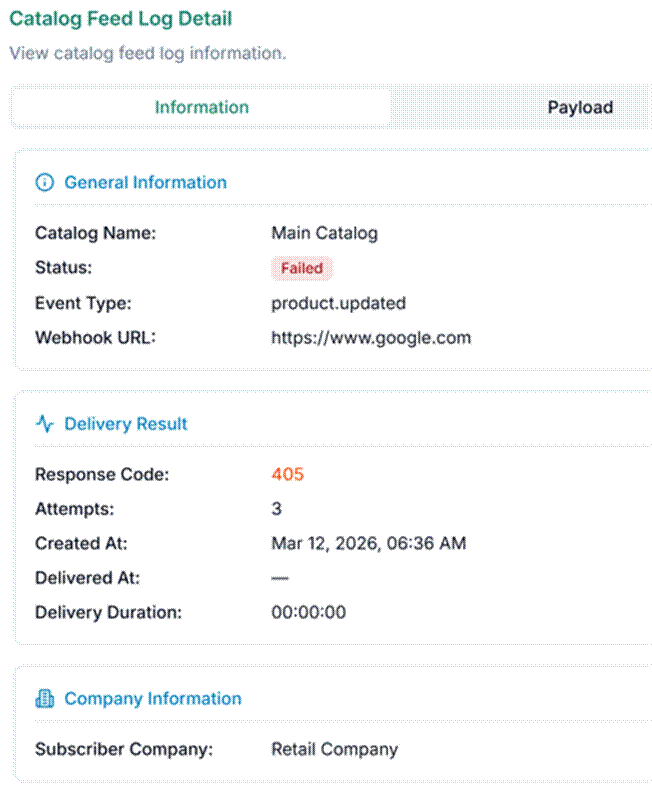Click the Delivered At: label

coord(88,578)
